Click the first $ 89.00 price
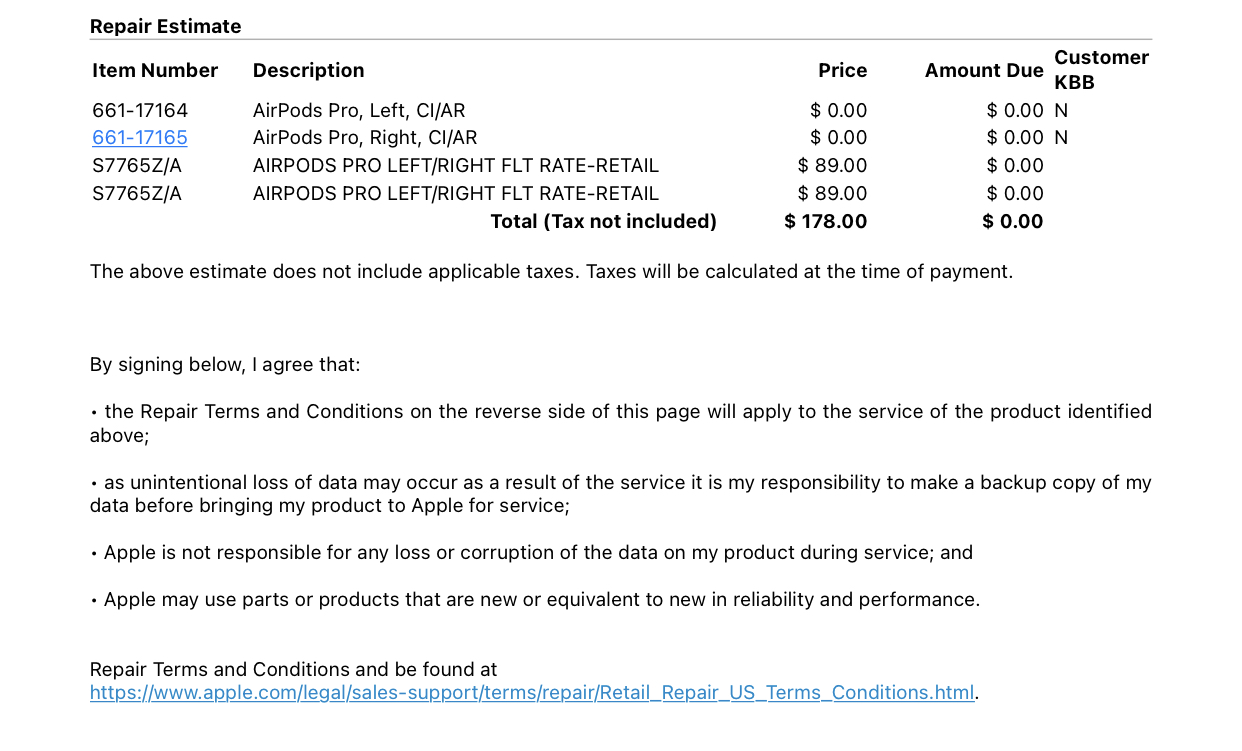 (x=833, y=166)
